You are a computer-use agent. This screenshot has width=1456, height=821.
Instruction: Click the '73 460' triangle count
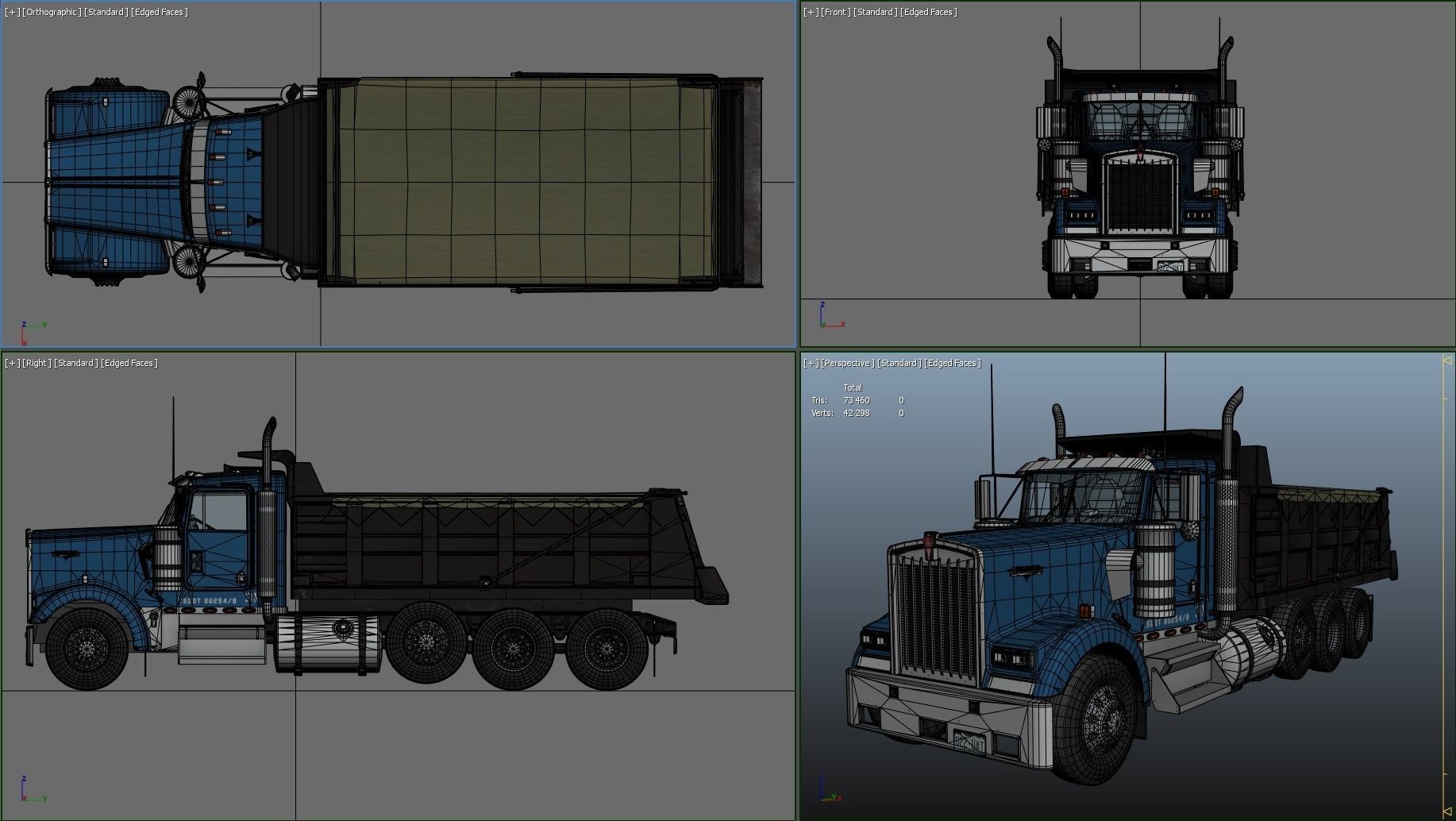coord(856,400)
